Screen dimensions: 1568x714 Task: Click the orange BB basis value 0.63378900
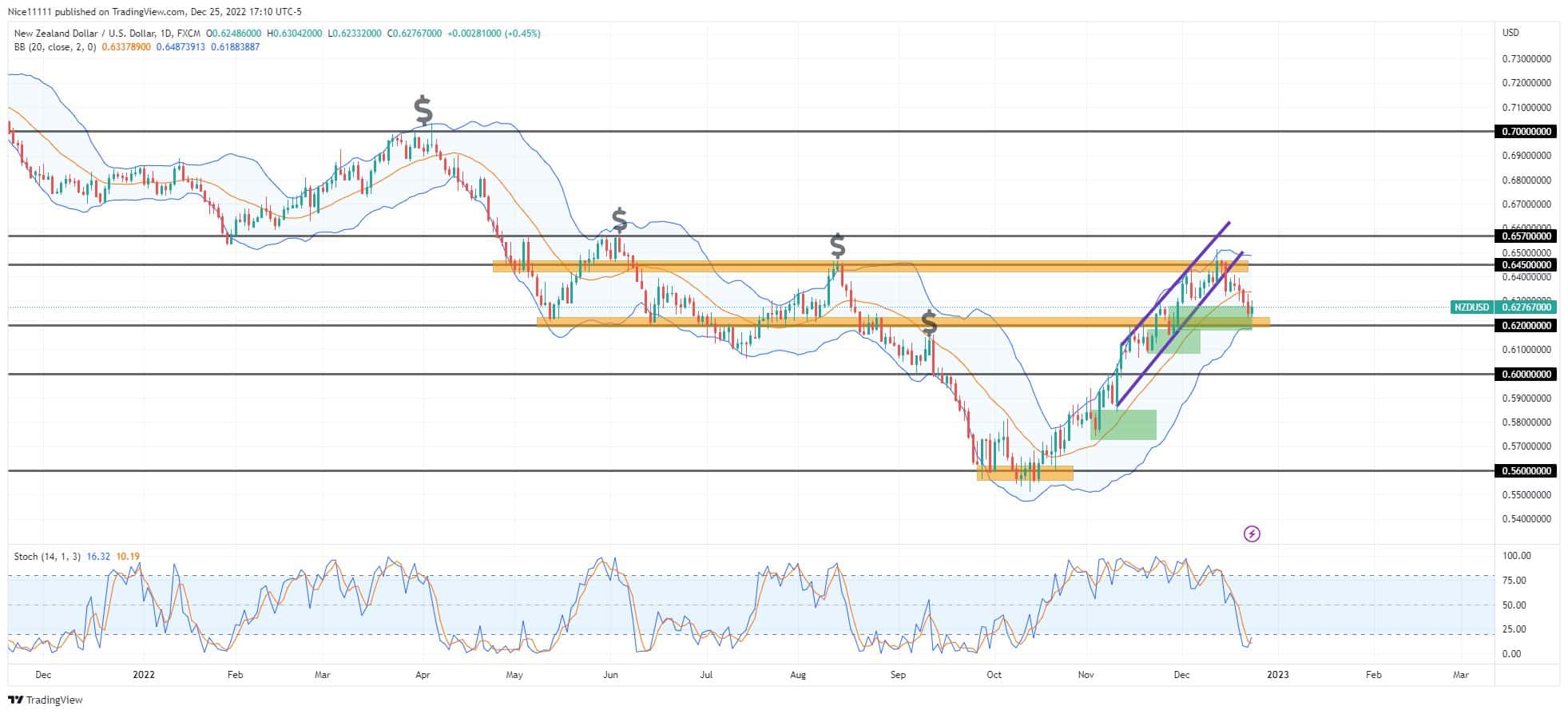(126, 47)
